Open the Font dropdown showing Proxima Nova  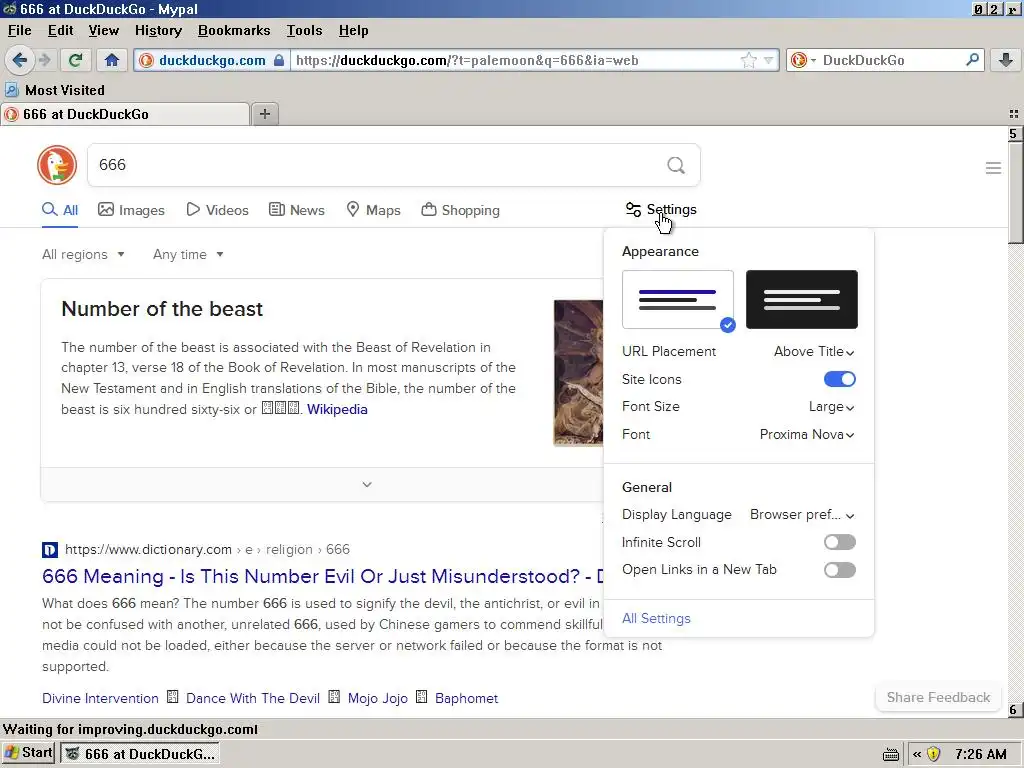pos(807,435)
